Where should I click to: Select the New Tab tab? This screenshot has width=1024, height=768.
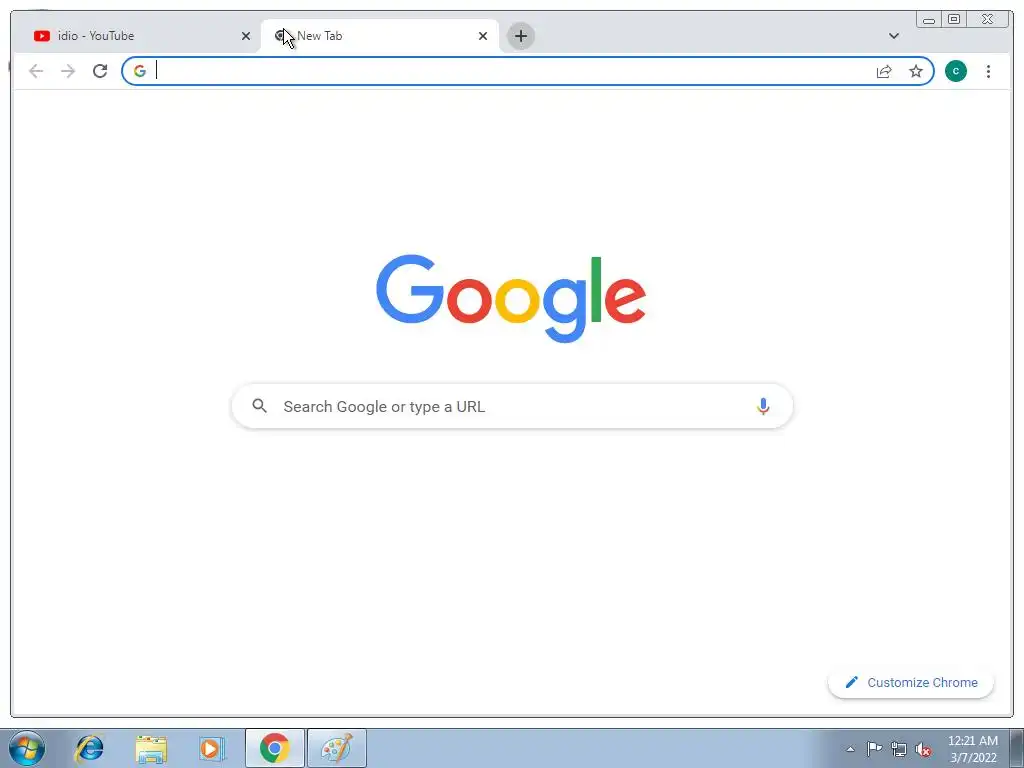tap(379, 36)
